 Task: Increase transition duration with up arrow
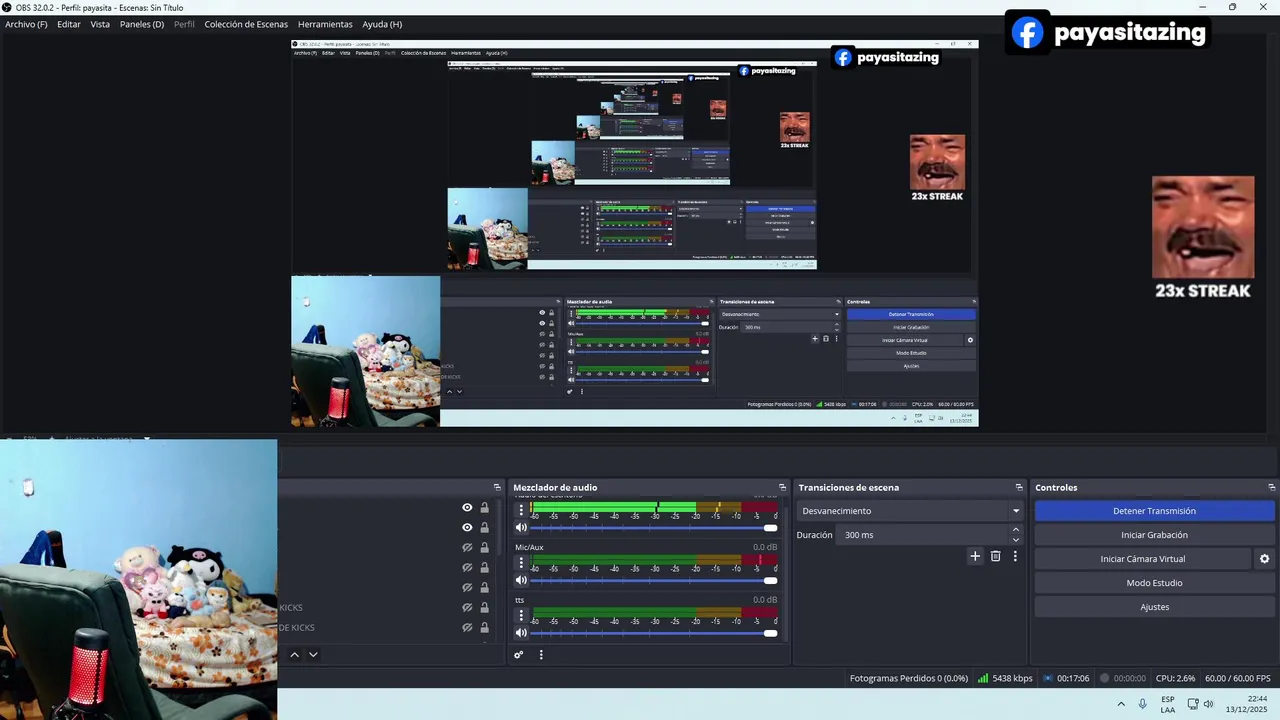click(x=1016, y=530)
